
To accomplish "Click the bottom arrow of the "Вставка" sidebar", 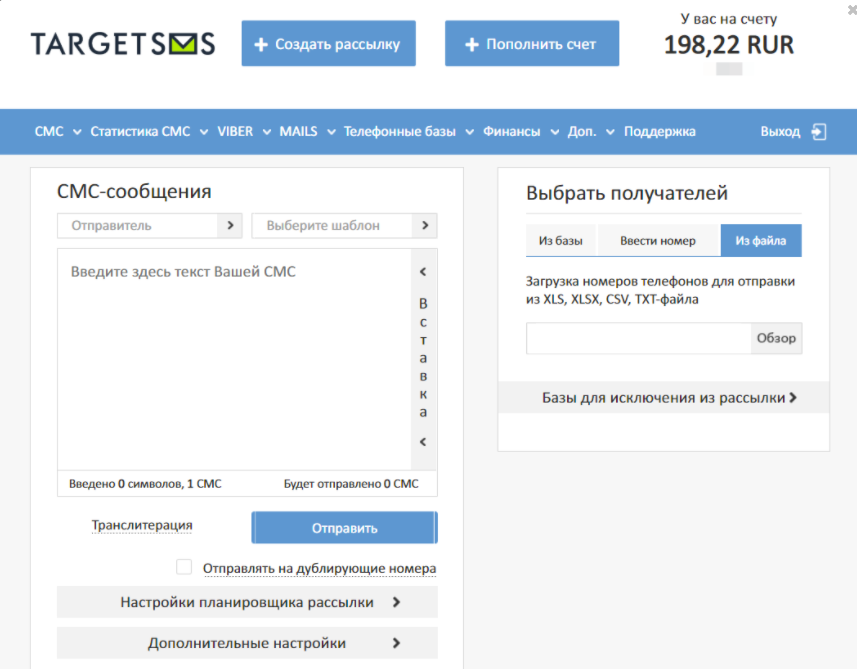I will pos(422,441).
